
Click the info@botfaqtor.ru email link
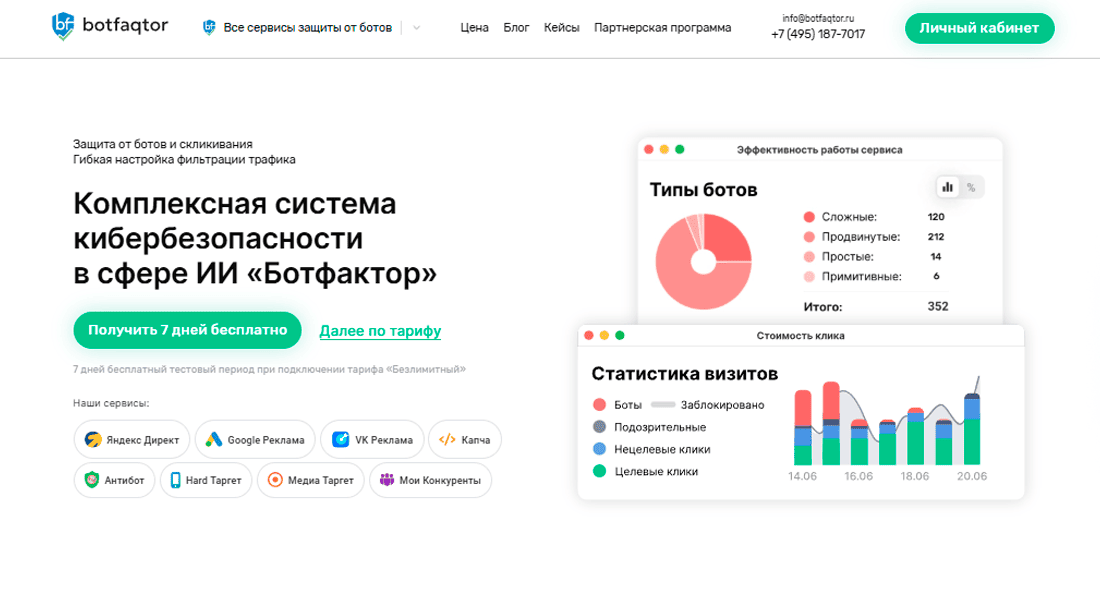point(818,18)
